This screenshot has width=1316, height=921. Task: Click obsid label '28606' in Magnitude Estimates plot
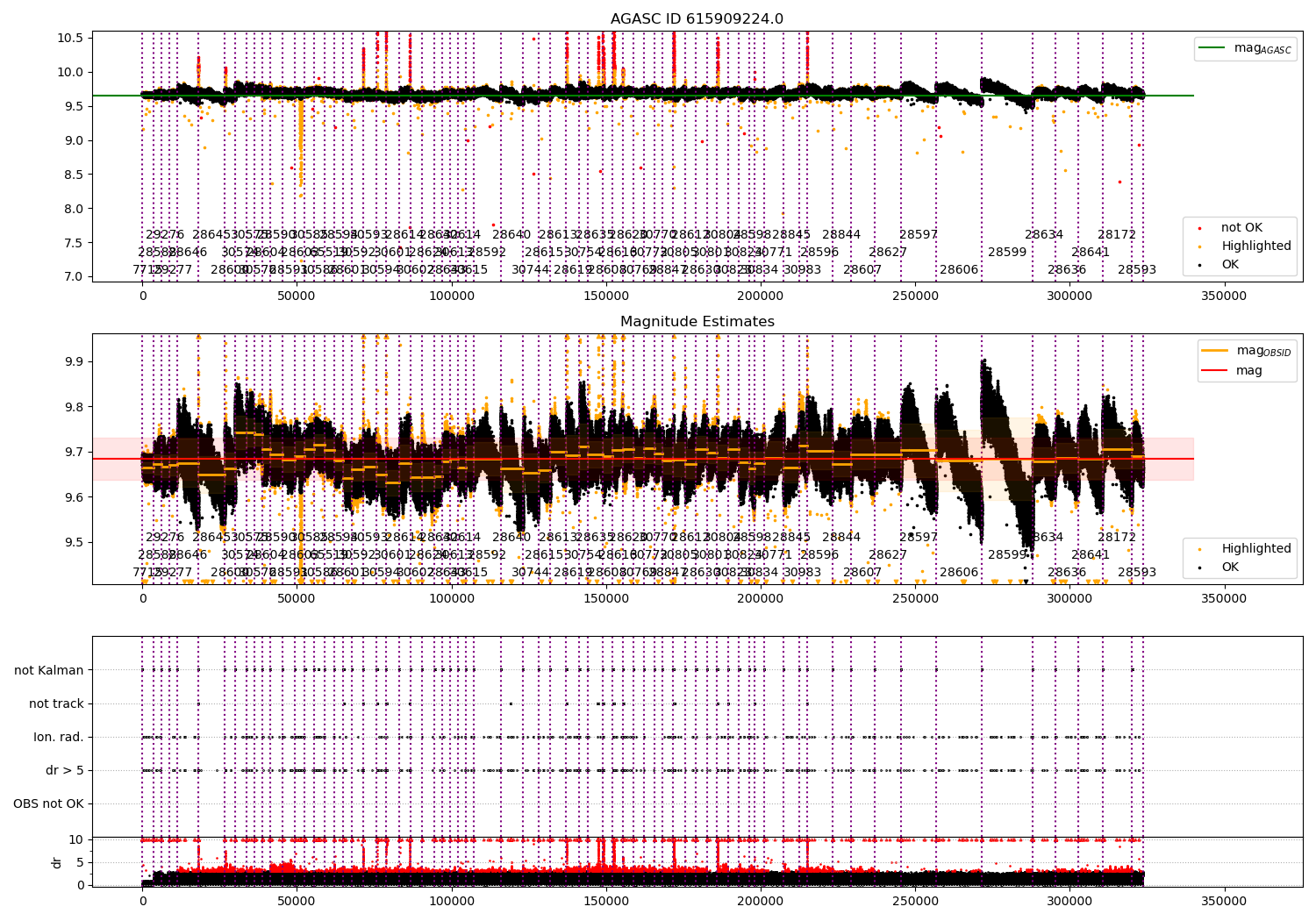point(959,572)
